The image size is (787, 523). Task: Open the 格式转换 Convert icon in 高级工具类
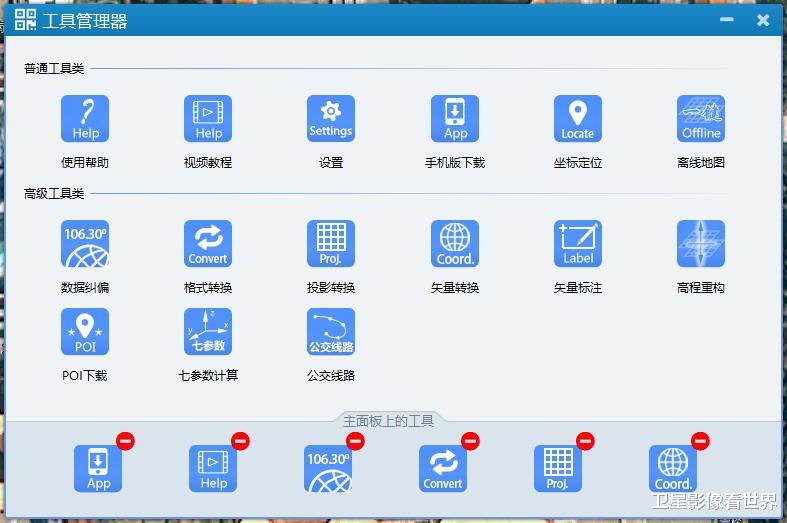pos(208,243)
